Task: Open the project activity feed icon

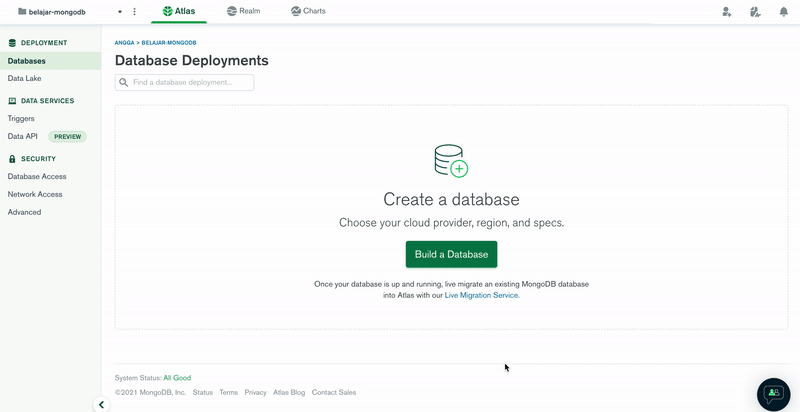Action: 756,12
